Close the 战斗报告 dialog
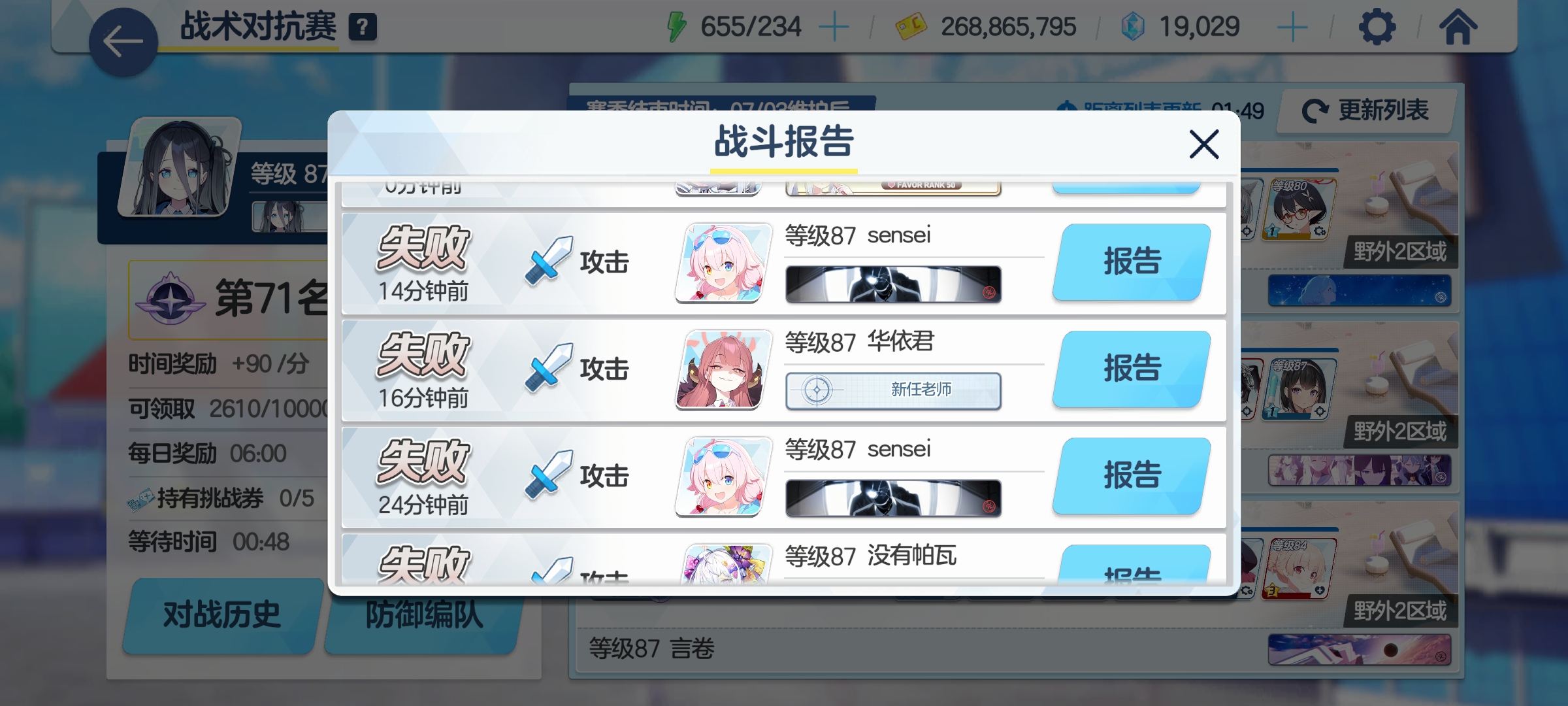 (x=1204, y=144)
